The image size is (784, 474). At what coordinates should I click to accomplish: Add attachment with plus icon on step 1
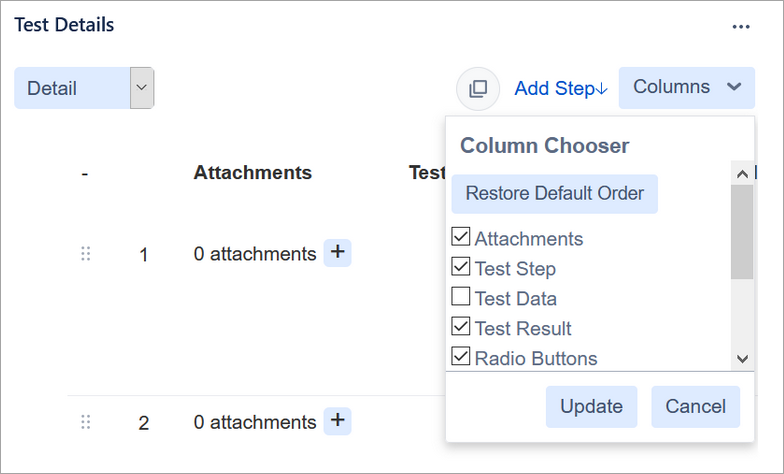338,252
